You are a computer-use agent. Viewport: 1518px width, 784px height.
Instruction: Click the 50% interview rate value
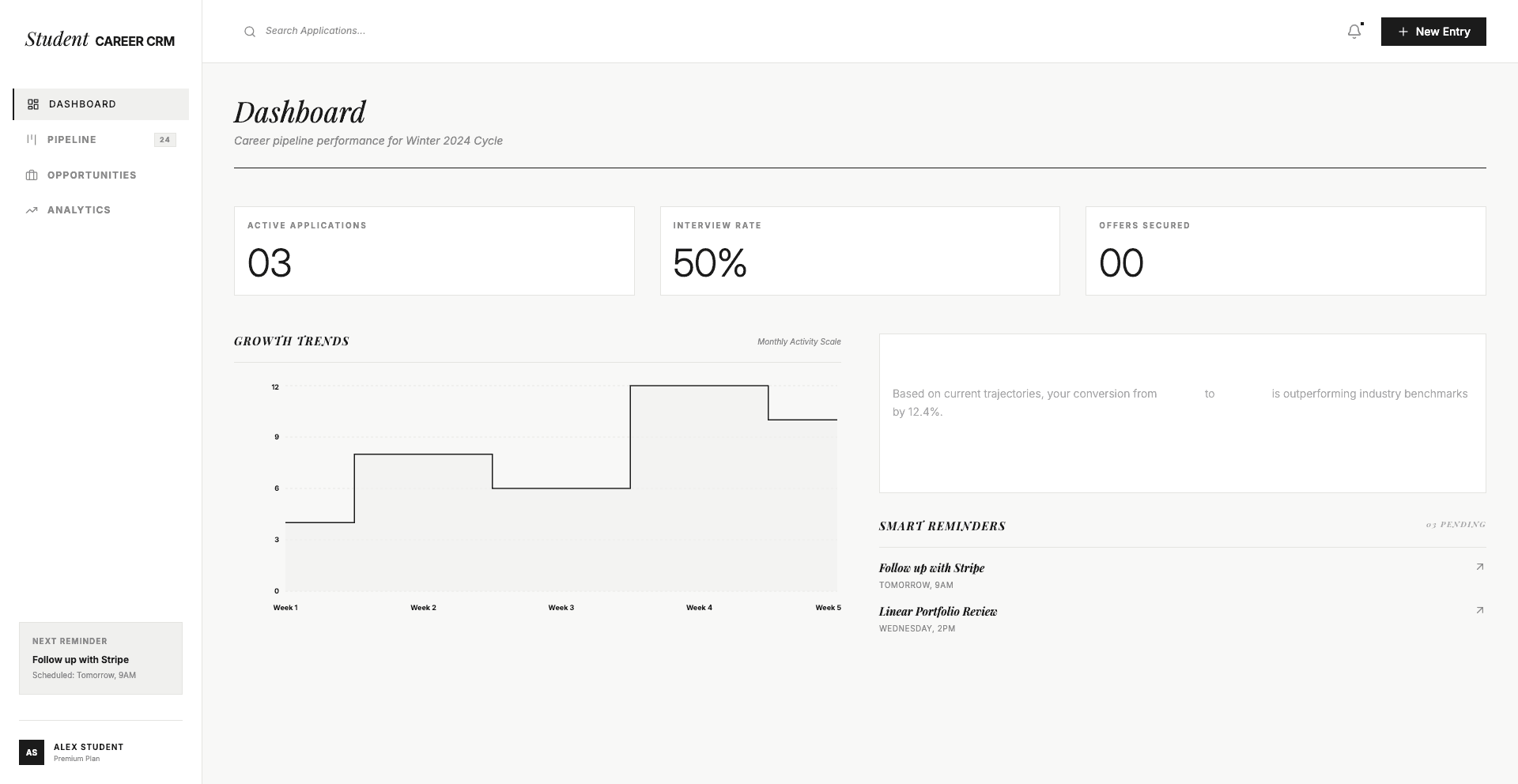pyautogui.click(x=710, y=263)
